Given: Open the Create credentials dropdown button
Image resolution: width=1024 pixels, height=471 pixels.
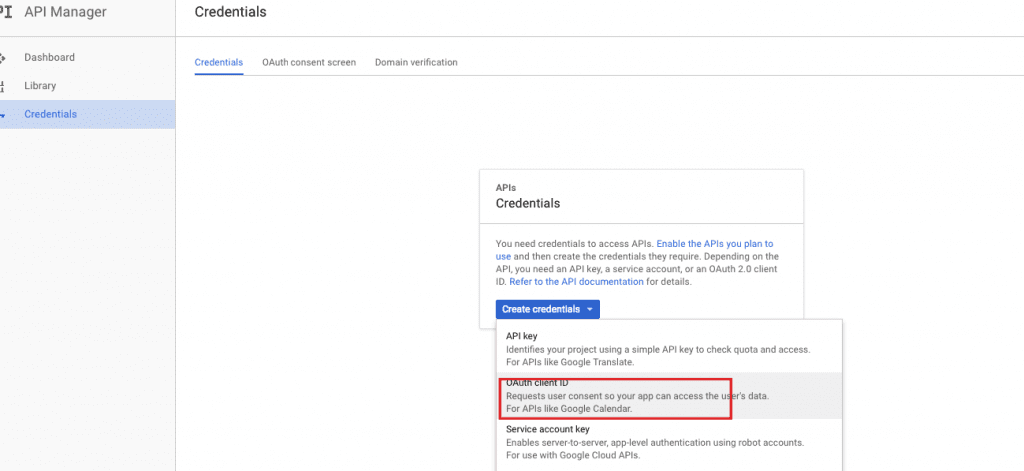Looking at the screenshot, I should (x=547, y=309).
